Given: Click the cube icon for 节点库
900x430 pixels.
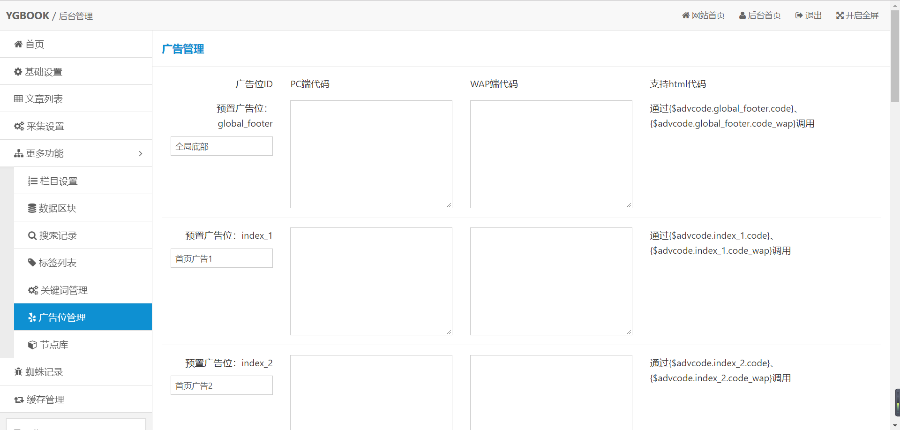Looking at the screenshot, I should (32, 344).
